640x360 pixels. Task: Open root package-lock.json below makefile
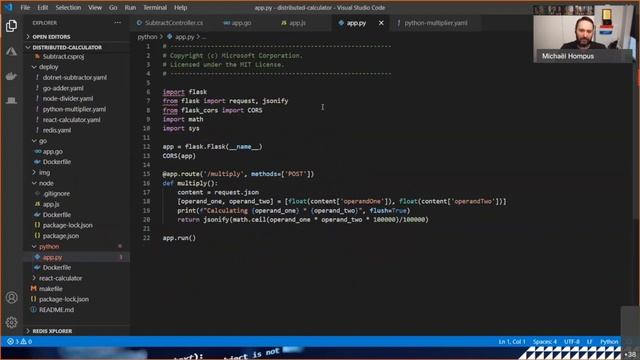coord(64,299)
